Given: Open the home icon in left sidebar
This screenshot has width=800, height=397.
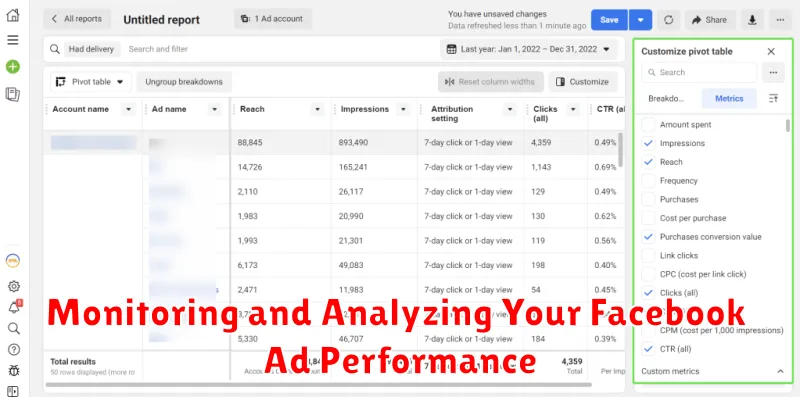Looking at the screenshot, I should [13, 15].
